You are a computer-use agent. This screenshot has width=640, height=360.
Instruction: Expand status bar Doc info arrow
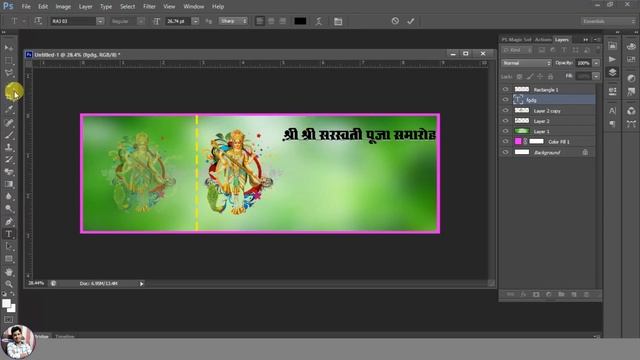[x=142, y=284]
